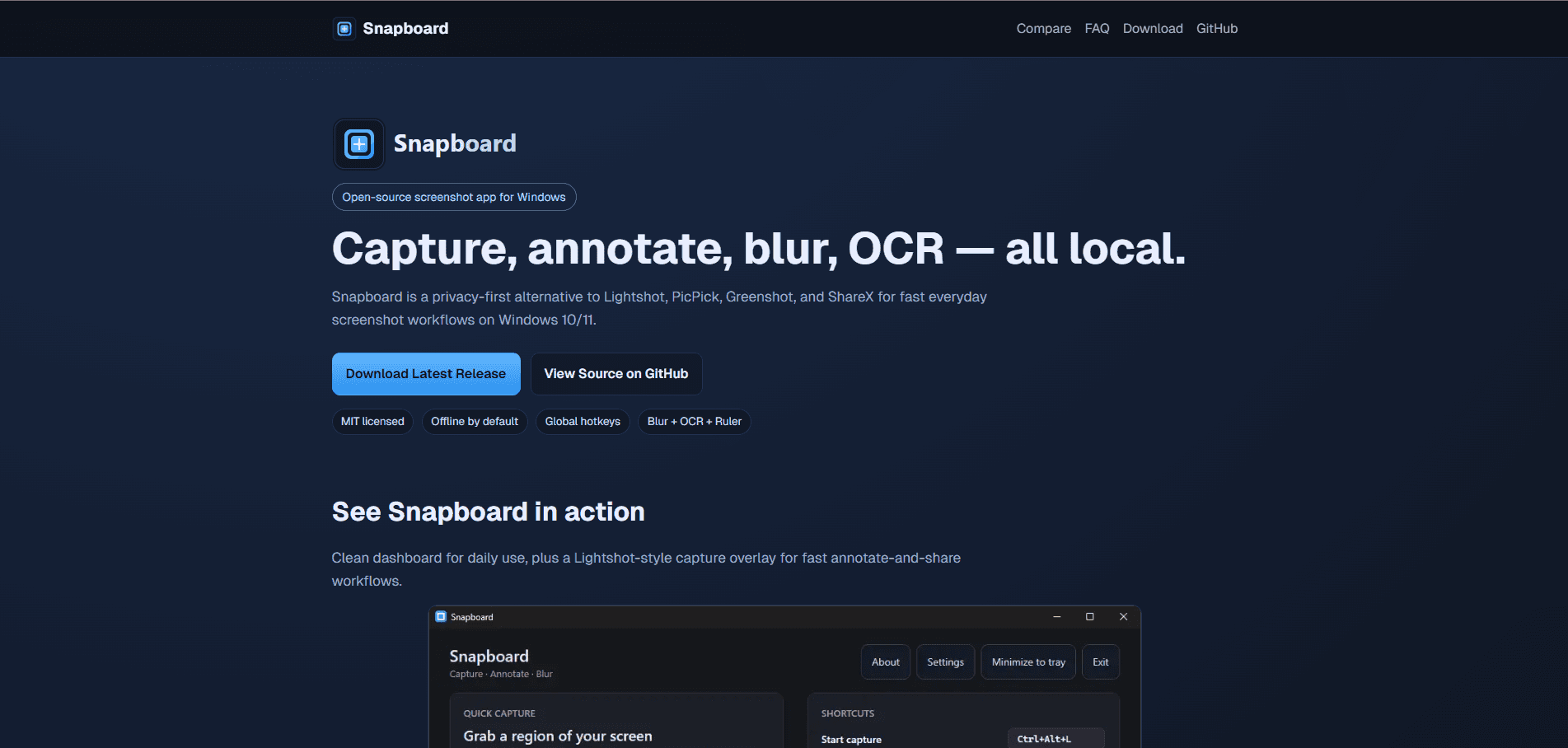Image resolution: width=1568 pixels, height=748 pixels.
Task: Click the SHORTCUTS label
Action: click(x=848, y=713)
